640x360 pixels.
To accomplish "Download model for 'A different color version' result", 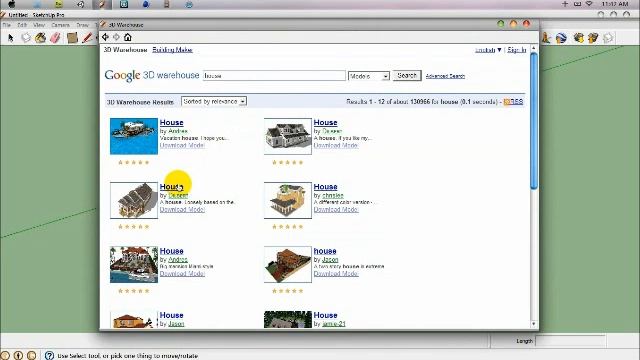I will click(336, 209).
